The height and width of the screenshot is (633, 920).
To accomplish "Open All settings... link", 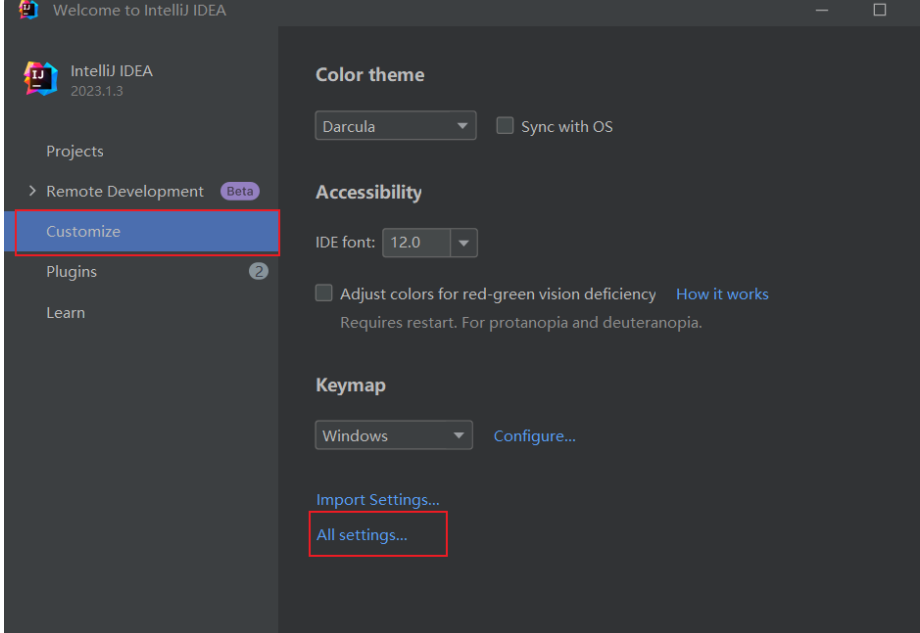I will point(361,534).
